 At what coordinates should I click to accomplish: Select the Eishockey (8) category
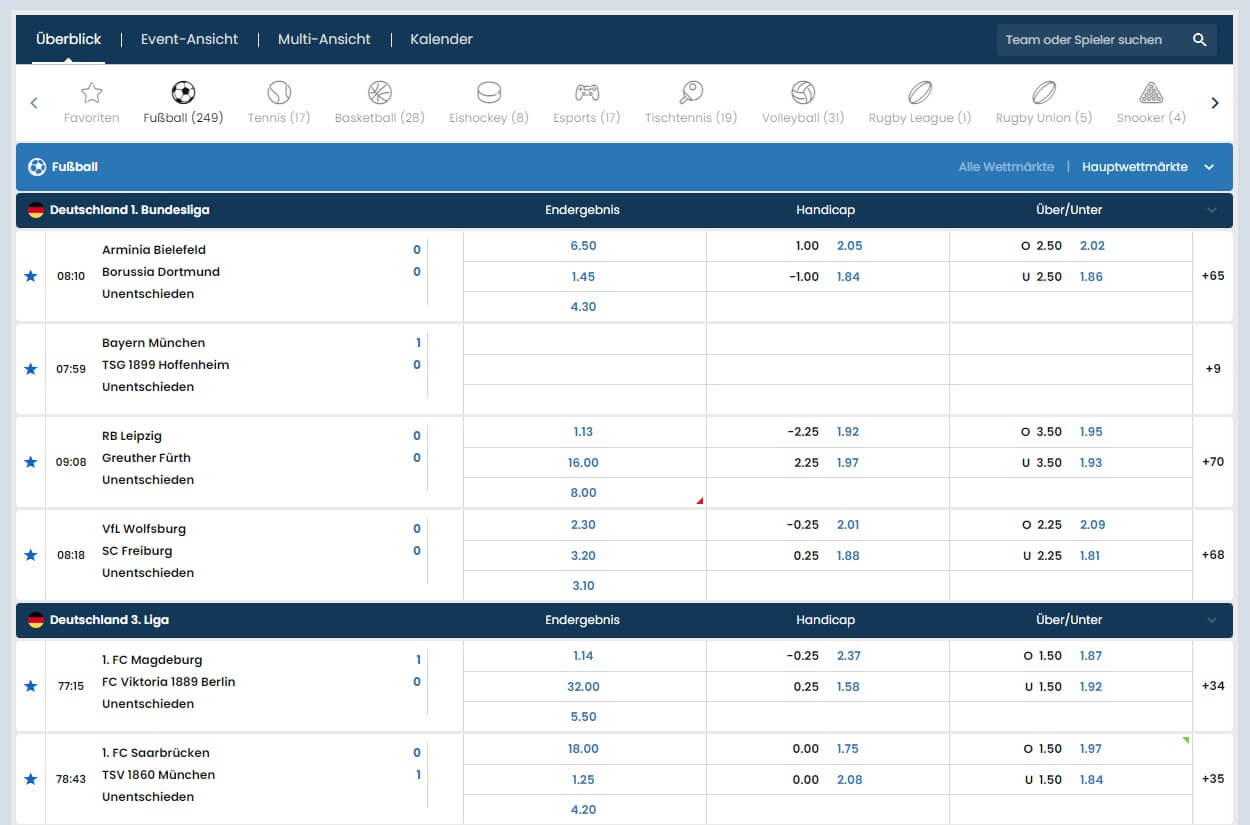pos(489,103)
